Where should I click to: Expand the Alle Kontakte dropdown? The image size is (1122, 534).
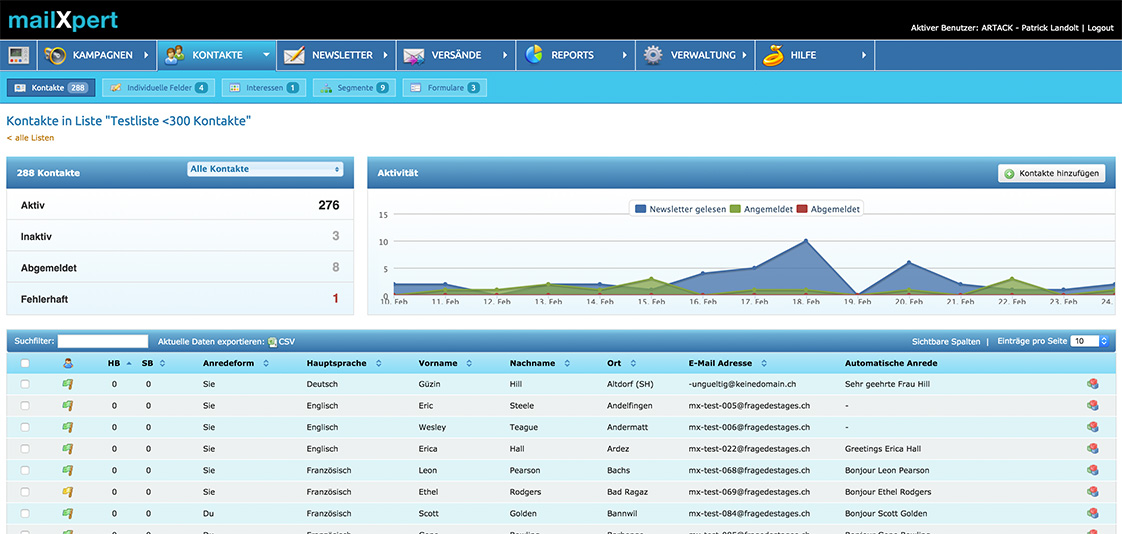pos(265,169)
